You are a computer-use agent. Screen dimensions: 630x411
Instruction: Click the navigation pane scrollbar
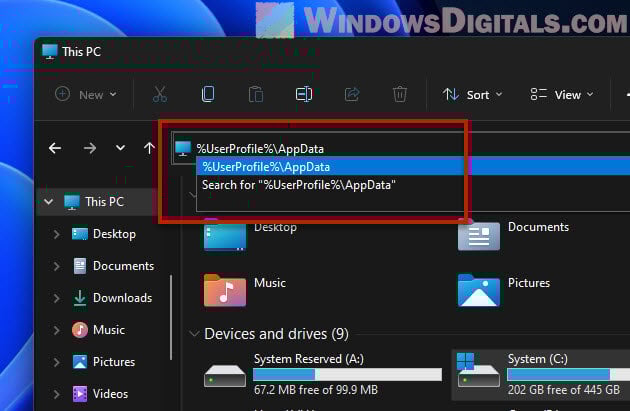tap(171, 317)
